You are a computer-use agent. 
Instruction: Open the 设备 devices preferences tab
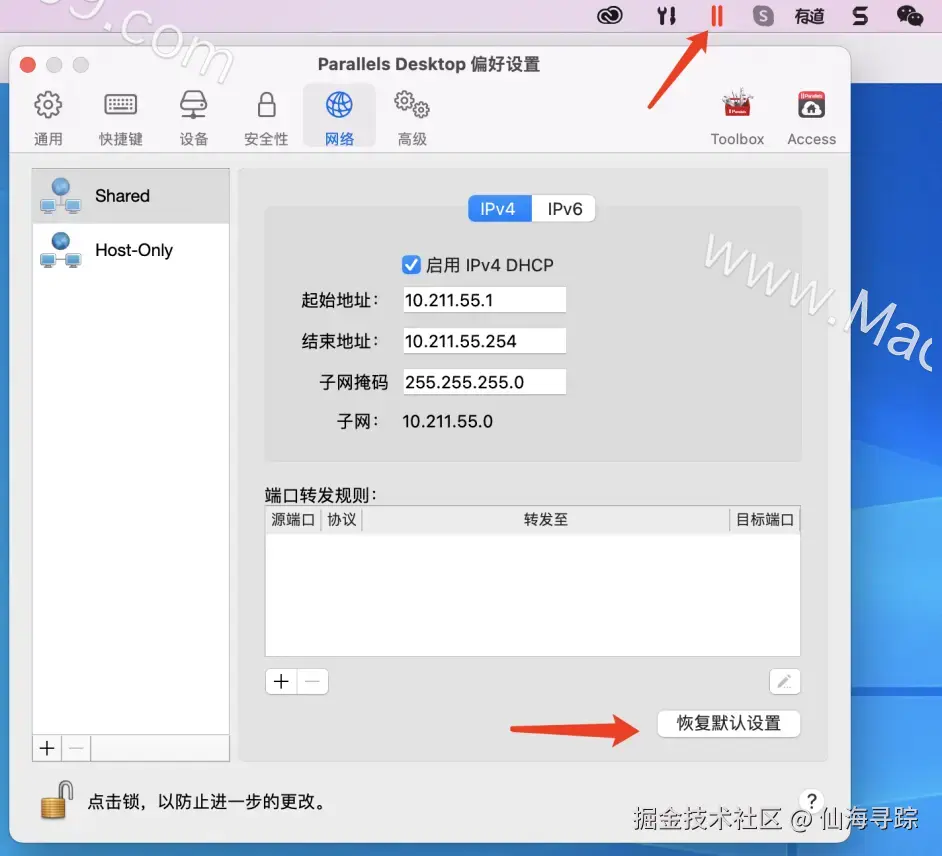(193, 118)
